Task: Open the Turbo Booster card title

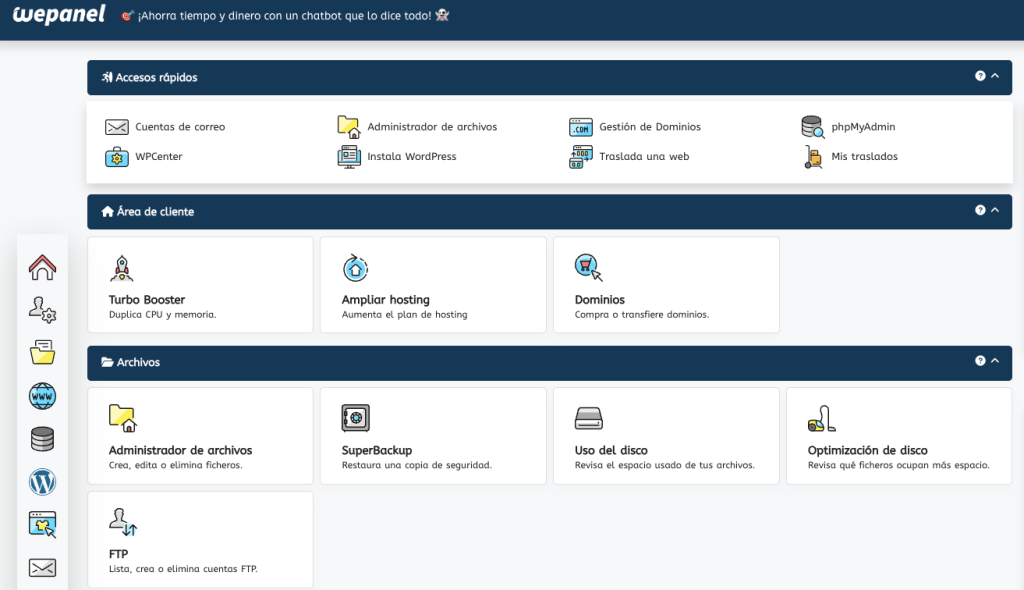Action: click(147, 300)
